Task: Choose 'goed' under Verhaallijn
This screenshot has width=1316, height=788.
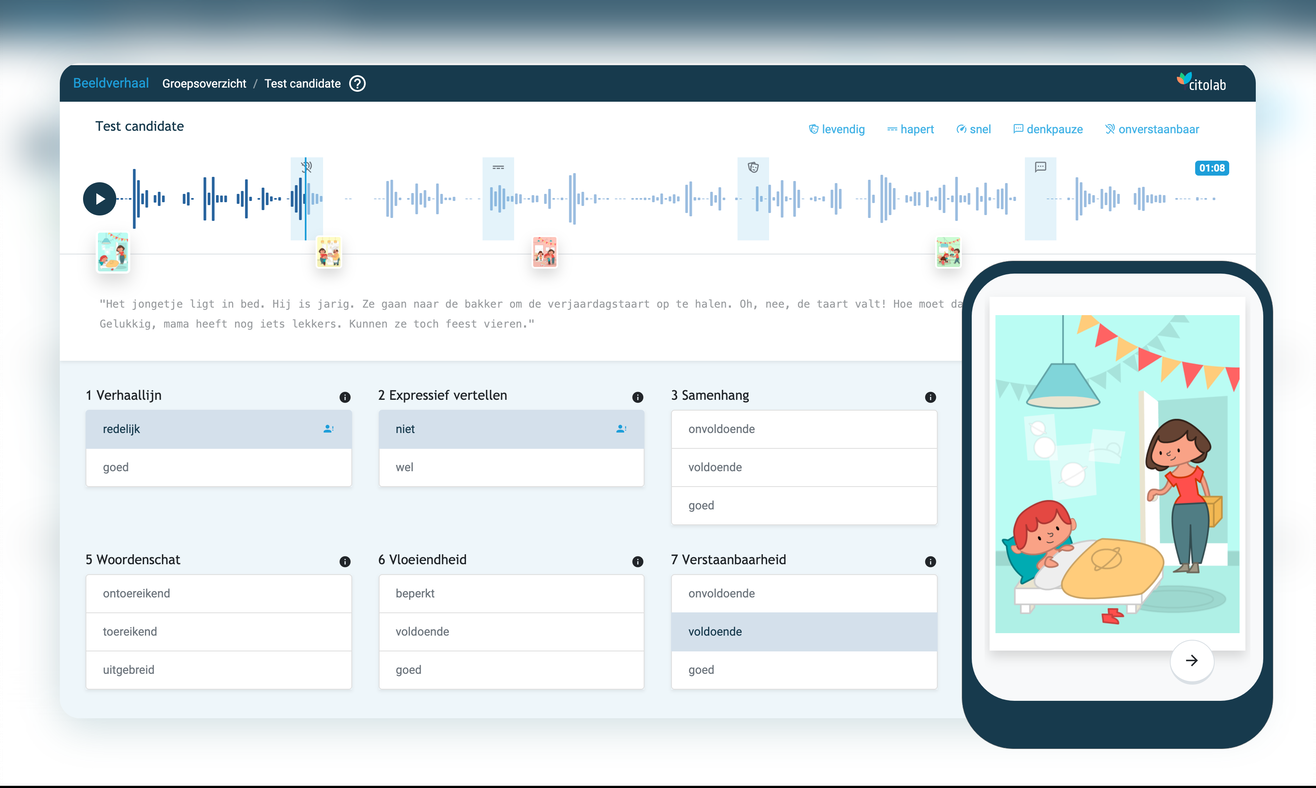Action: coord(218,467)
